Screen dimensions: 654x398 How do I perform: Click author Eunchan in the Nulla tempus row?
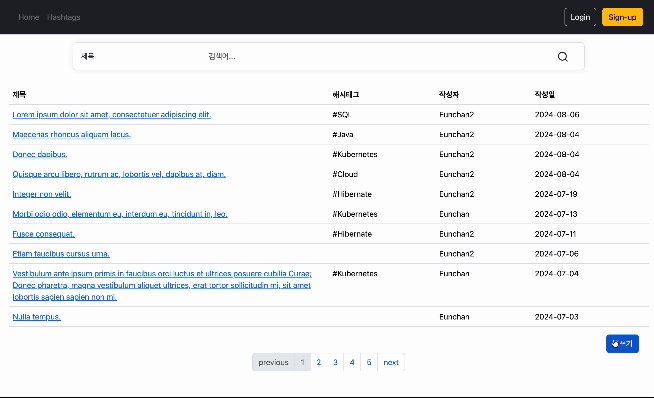click(454, 317)
